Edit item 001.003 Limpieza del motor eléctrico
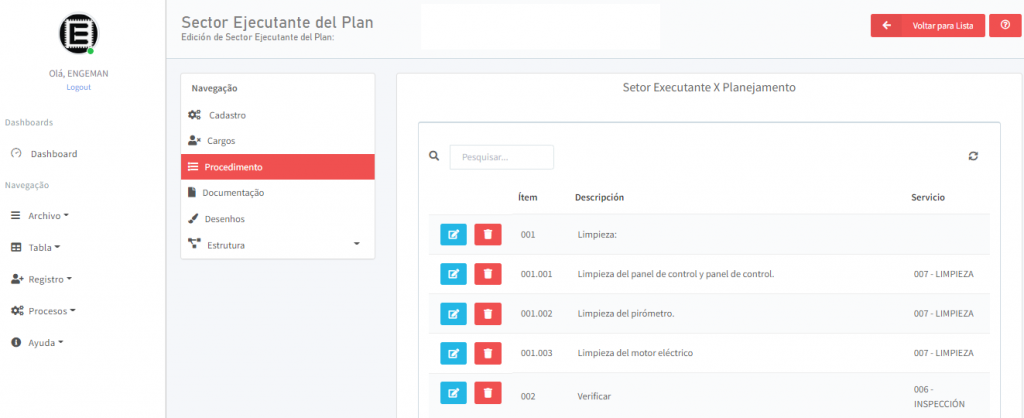Viewport: 1024px width, 418px height. tap(453, 353)
